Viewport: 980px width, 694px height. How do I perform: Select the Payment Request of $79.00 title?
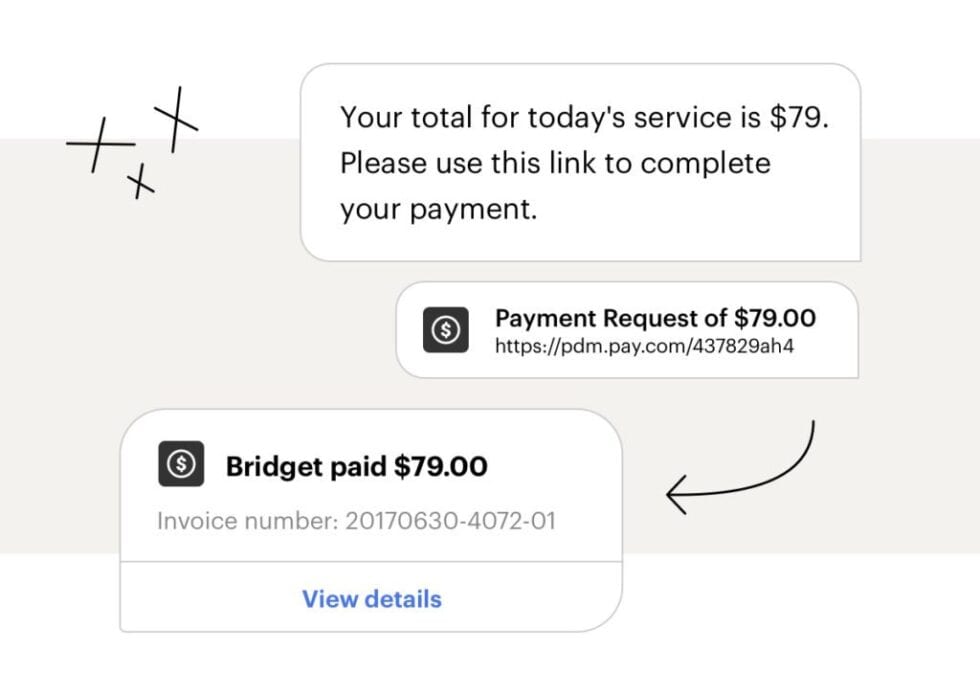(655, 318)
